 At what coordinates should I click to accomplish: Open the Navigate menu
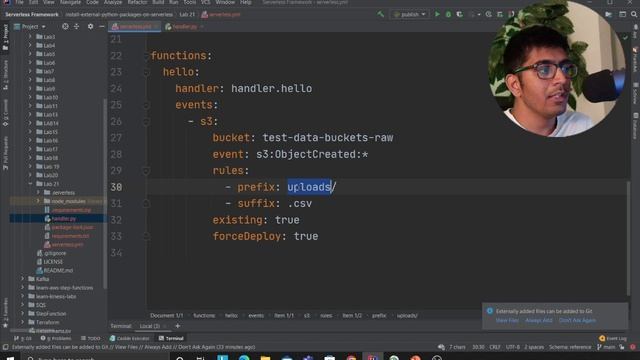70,2
